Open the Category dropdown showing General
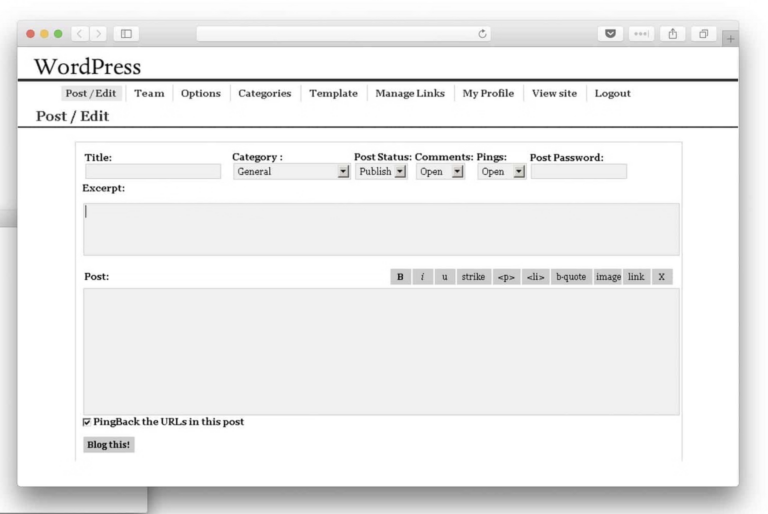This screenshot has height=514, width=768. click(291, 171)
